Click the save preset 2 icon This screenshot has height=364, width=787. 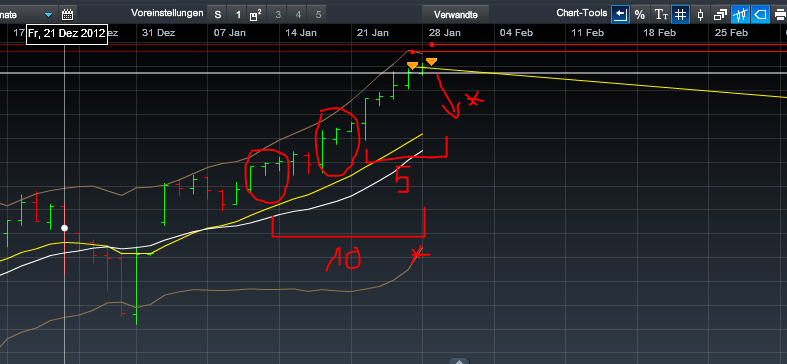[256, 15]
